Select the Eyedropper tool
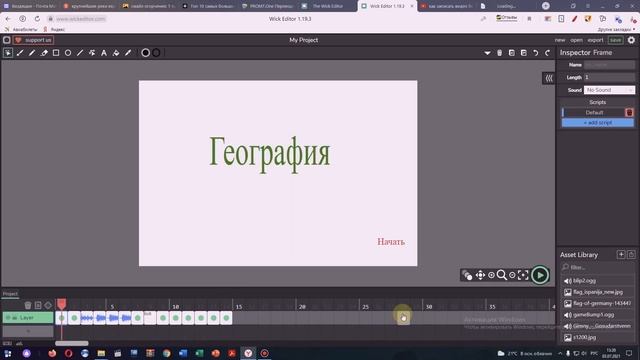Image resolution: width=640 pixels, height=360 pixels. pyautogui.click(x=128, y=53)
